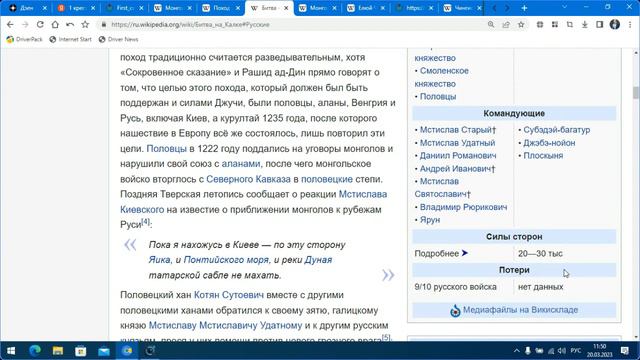The width and height of the screenshot is (640, 360).
Task: Open the notifications action center
Action: 624,351
